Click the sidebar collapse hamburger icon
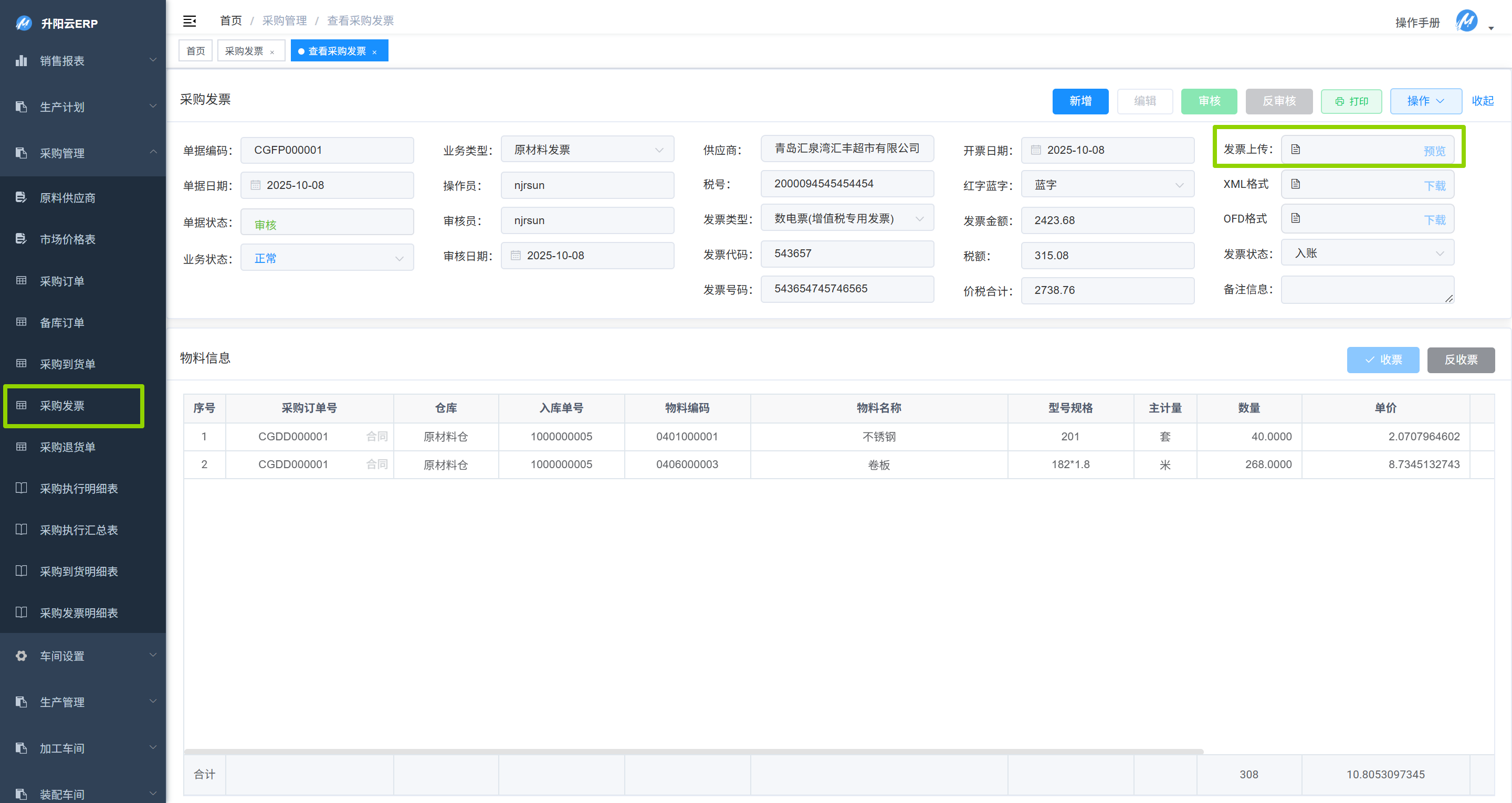The image size is (1512, 803). (189, 21)
